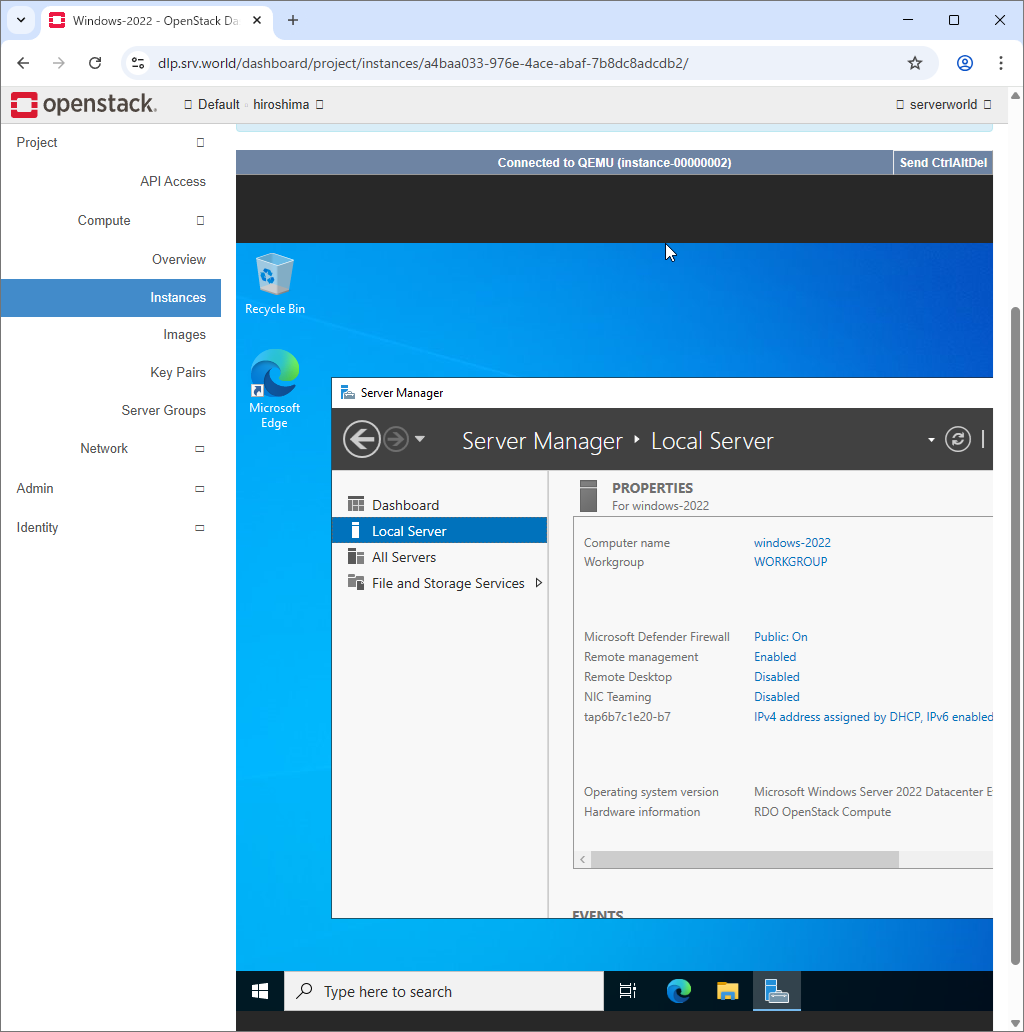1024x1032 pixels.
Task: Open the browser three-dot menu
Action: coord(1001,63)
